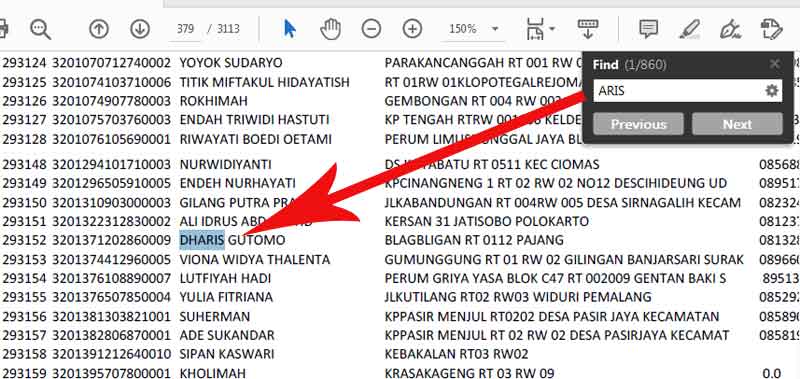Select the name YOYOK SUDARYO
The image size is (800, 379).
point(231,63)
